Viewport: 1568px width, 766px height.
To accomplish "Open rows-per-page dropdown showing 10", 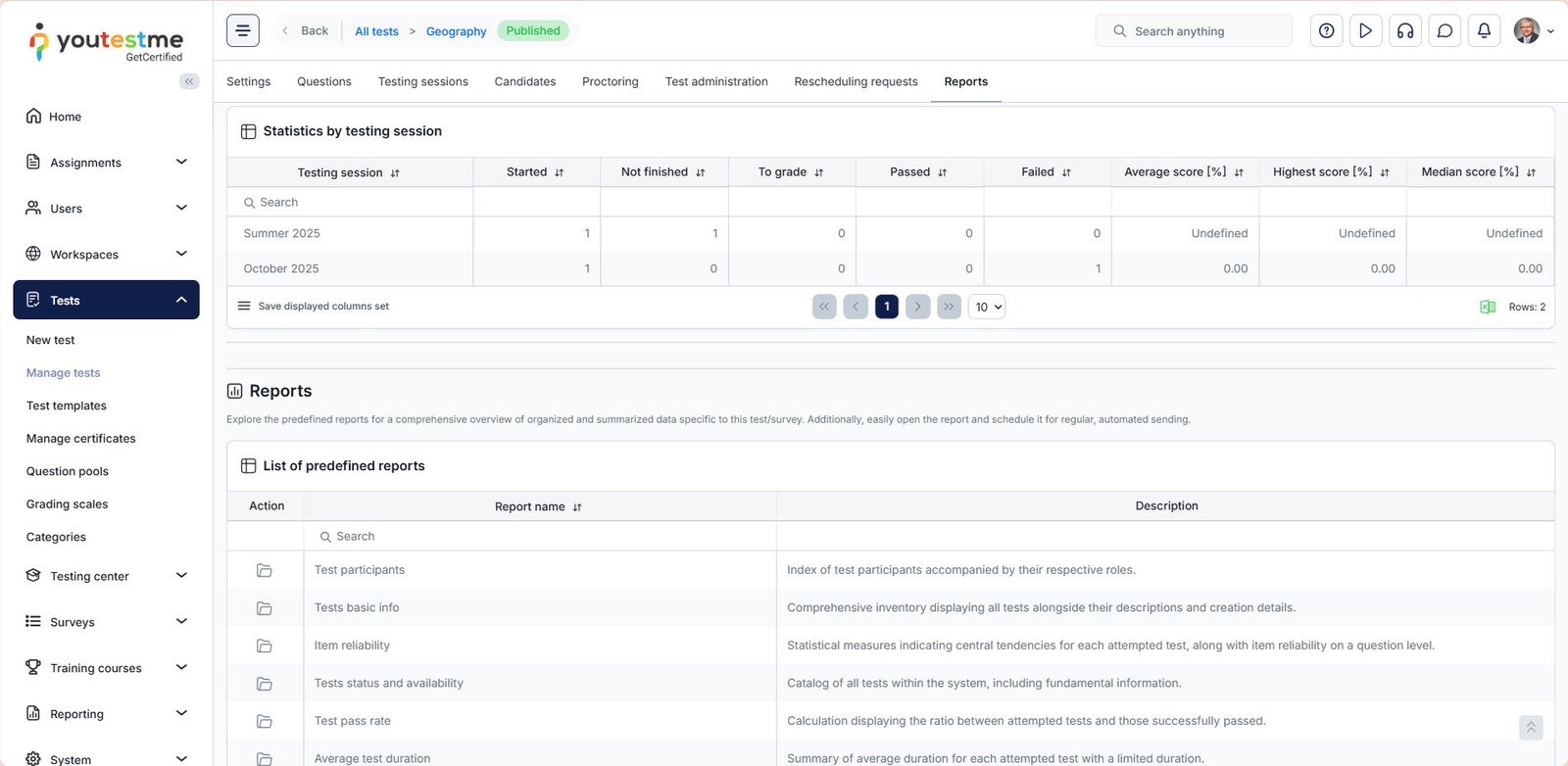I will (987, 307).
